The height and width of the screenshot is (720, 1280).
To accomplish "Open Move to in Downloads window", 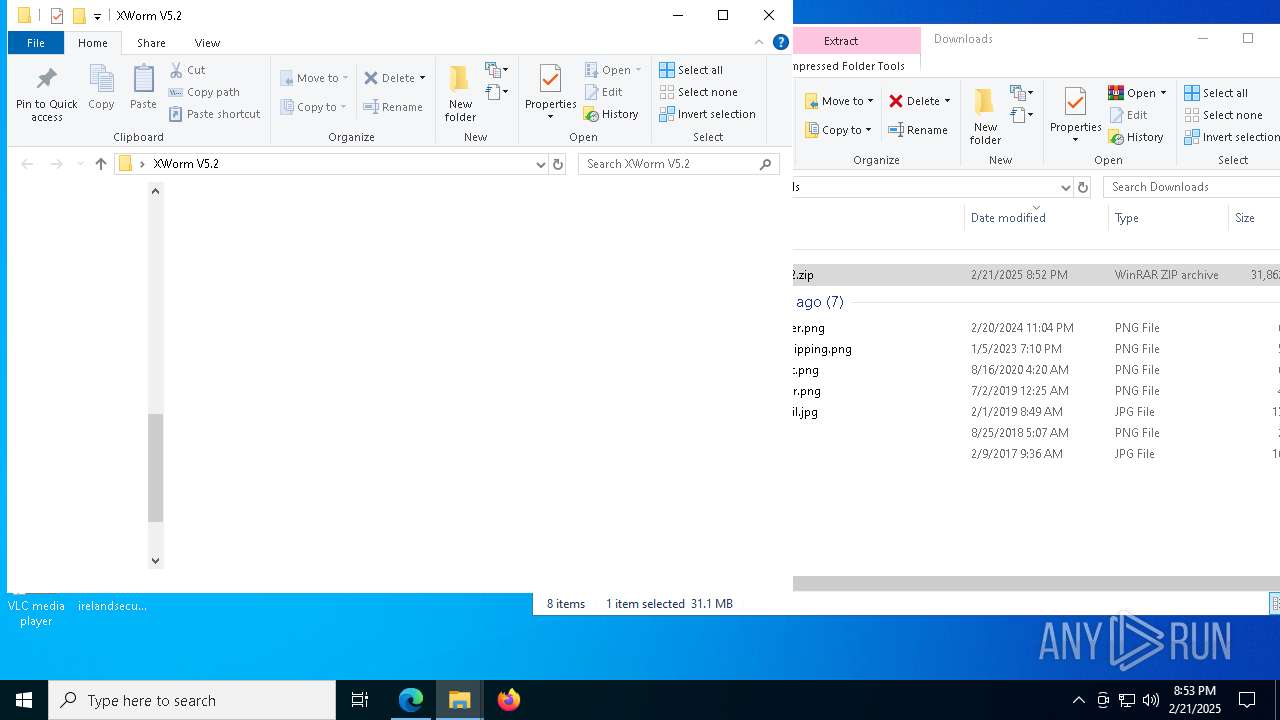I will click(x=839, y=101).
